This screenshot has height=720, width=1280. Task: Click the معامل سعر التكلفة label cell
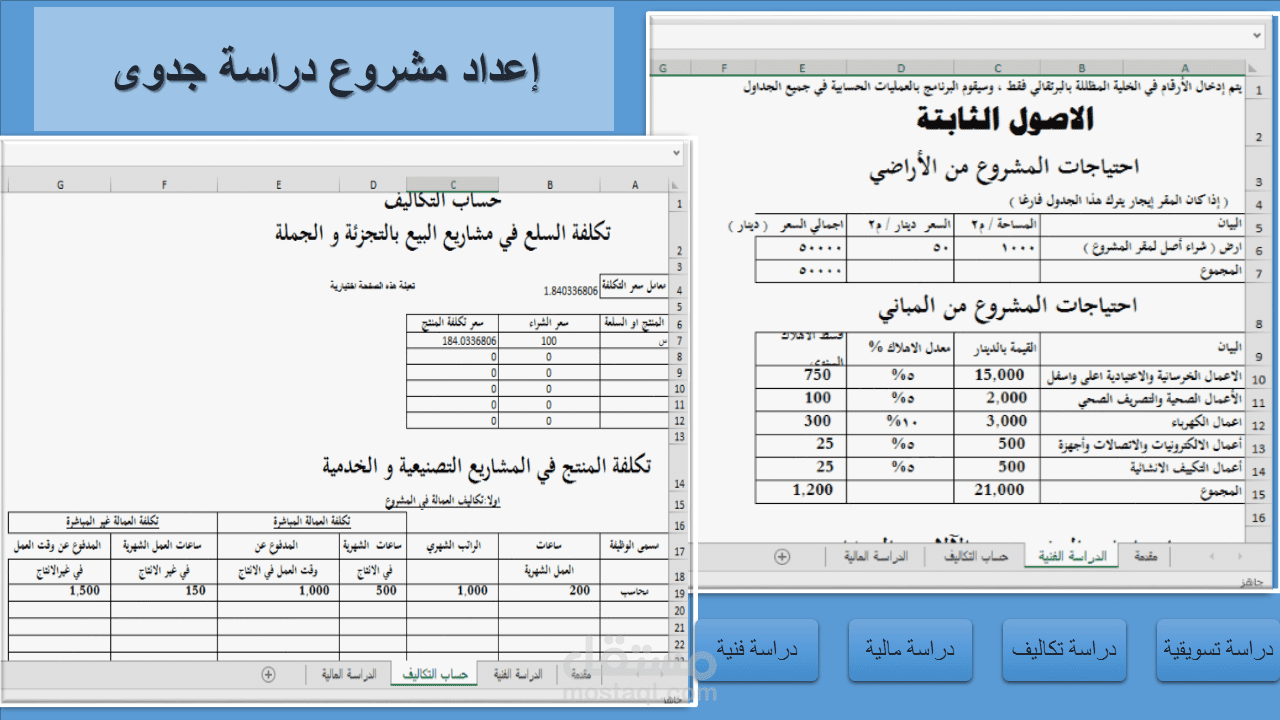[x=634, y=285]
